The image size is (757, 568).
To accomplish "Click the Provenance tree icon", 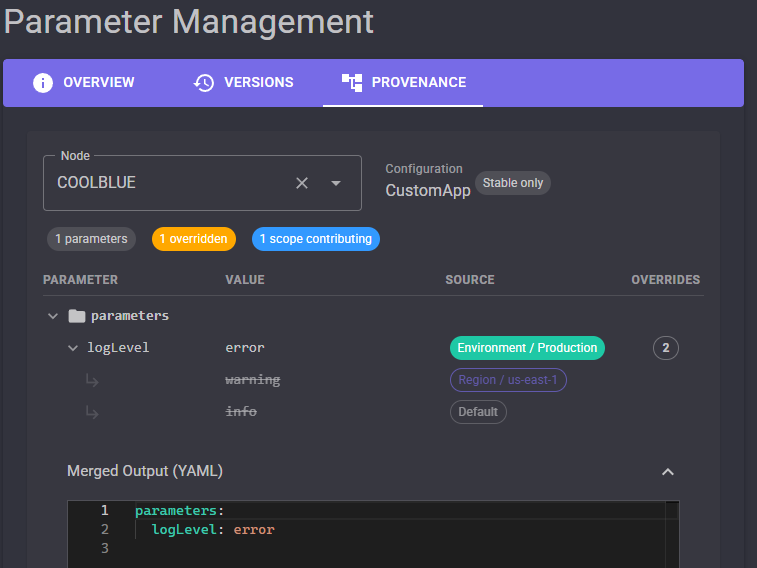I will pos(352,83).
